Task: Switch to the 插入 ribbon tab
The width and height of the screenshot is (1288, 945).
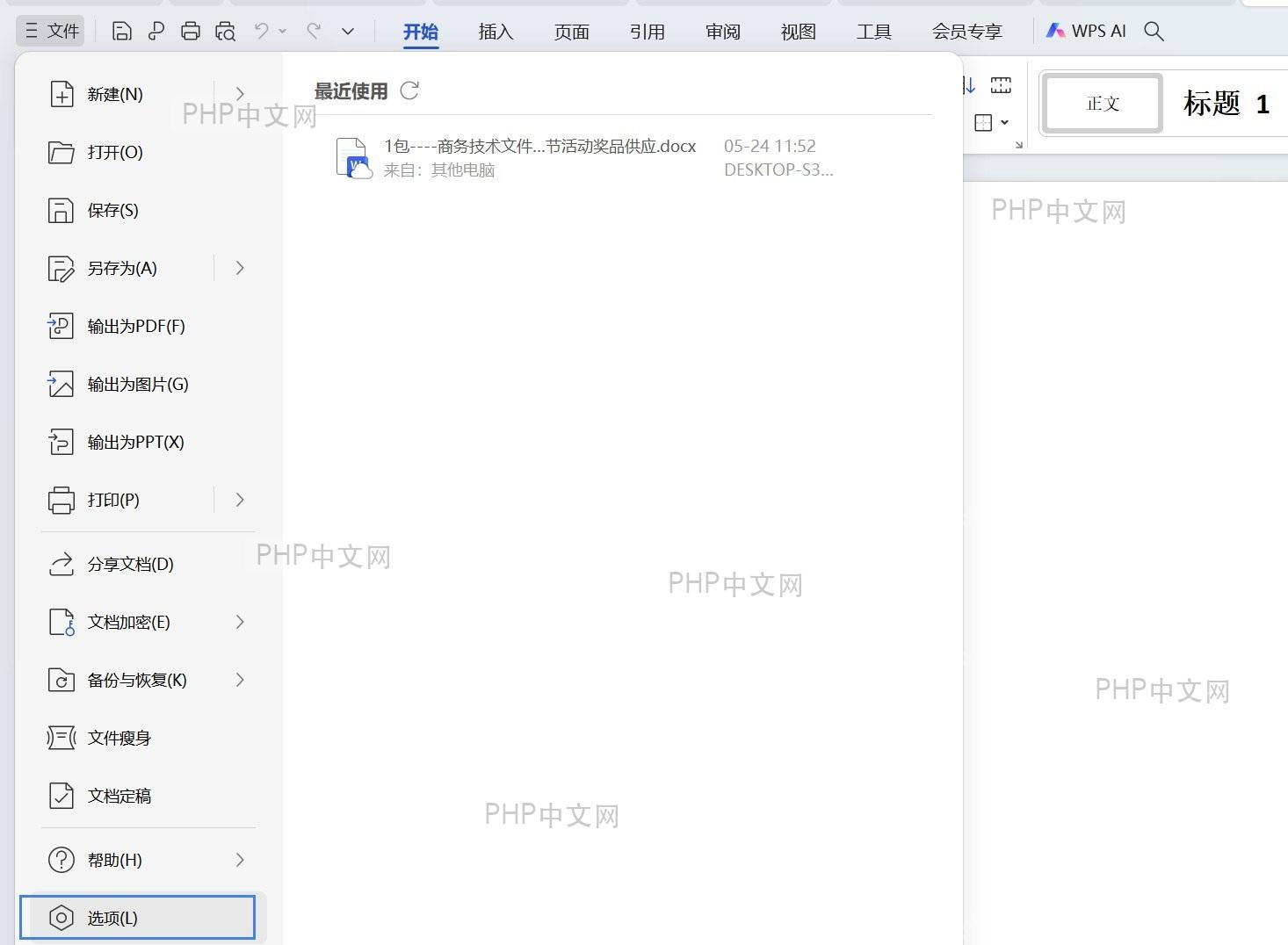Action: coord(496,32)
